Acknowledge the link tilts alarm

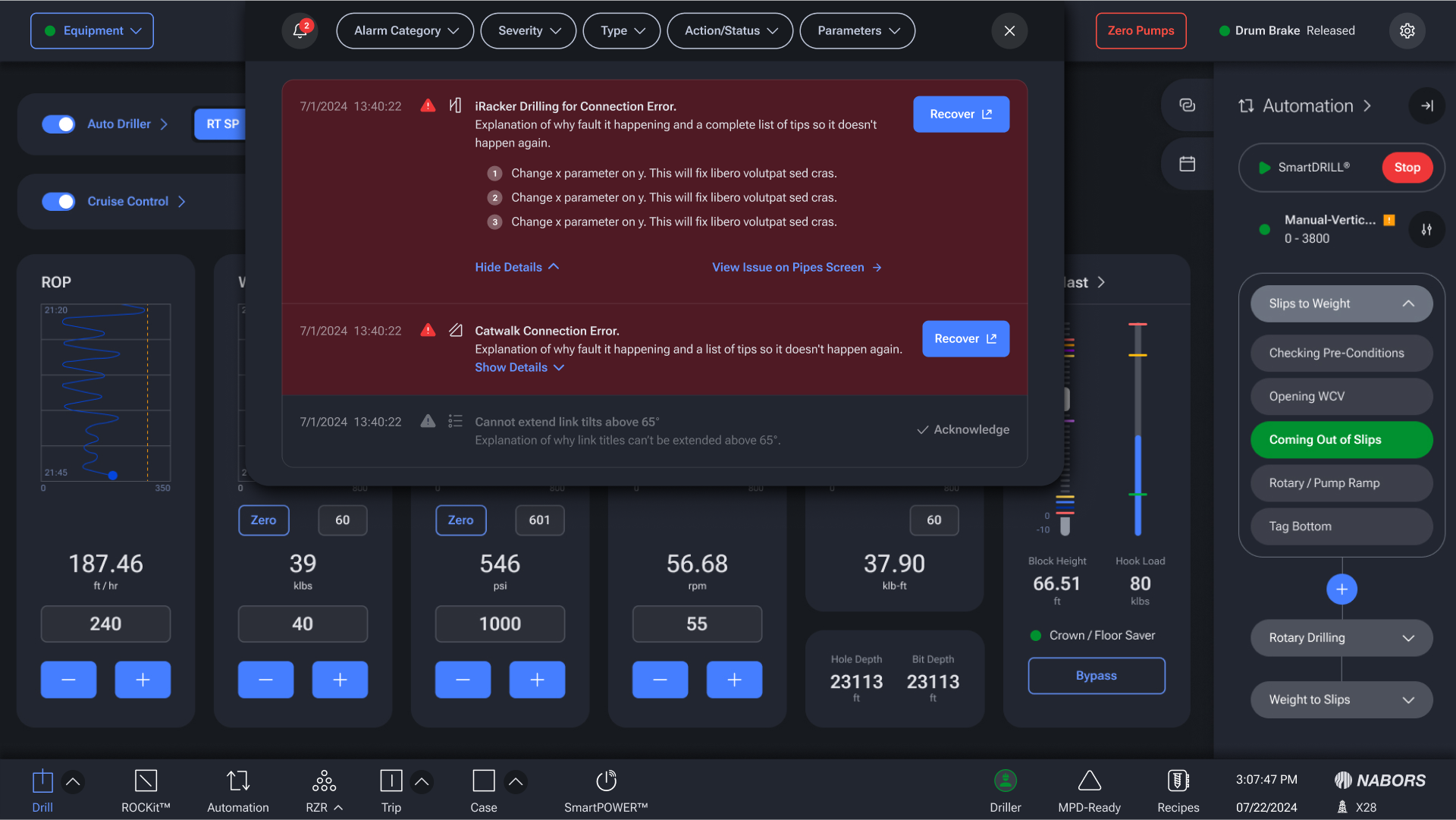pos(963,429)
